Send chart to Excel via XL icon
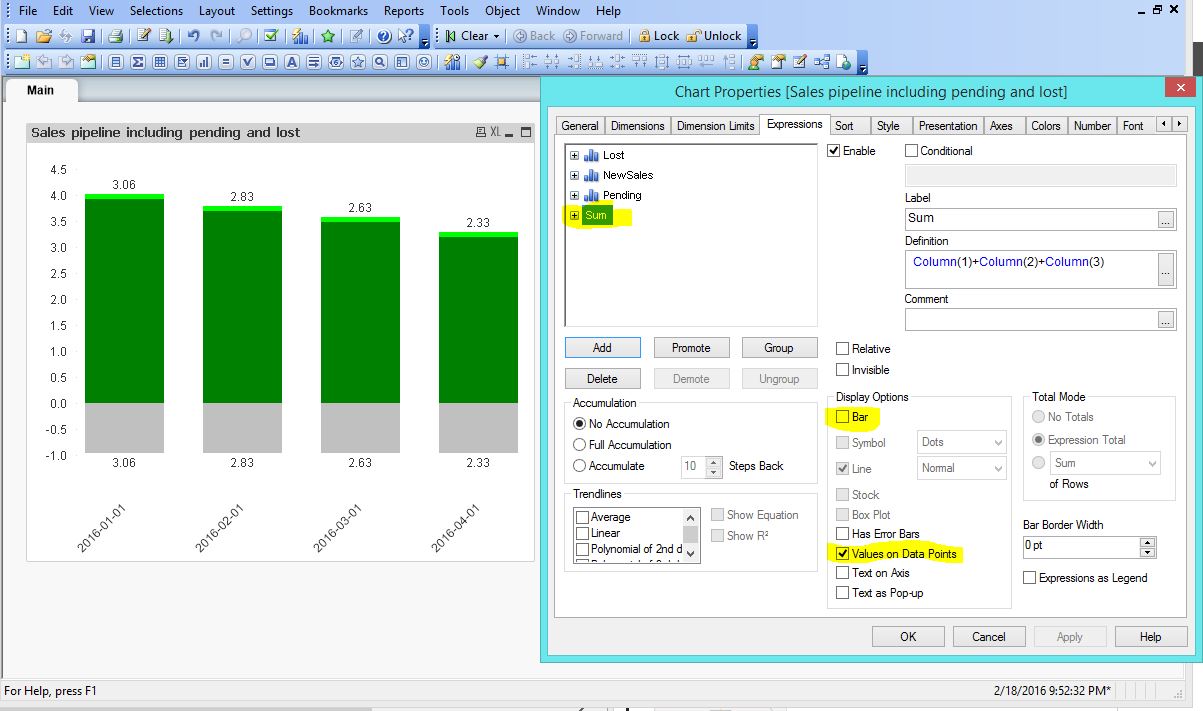 coord(494,132)
